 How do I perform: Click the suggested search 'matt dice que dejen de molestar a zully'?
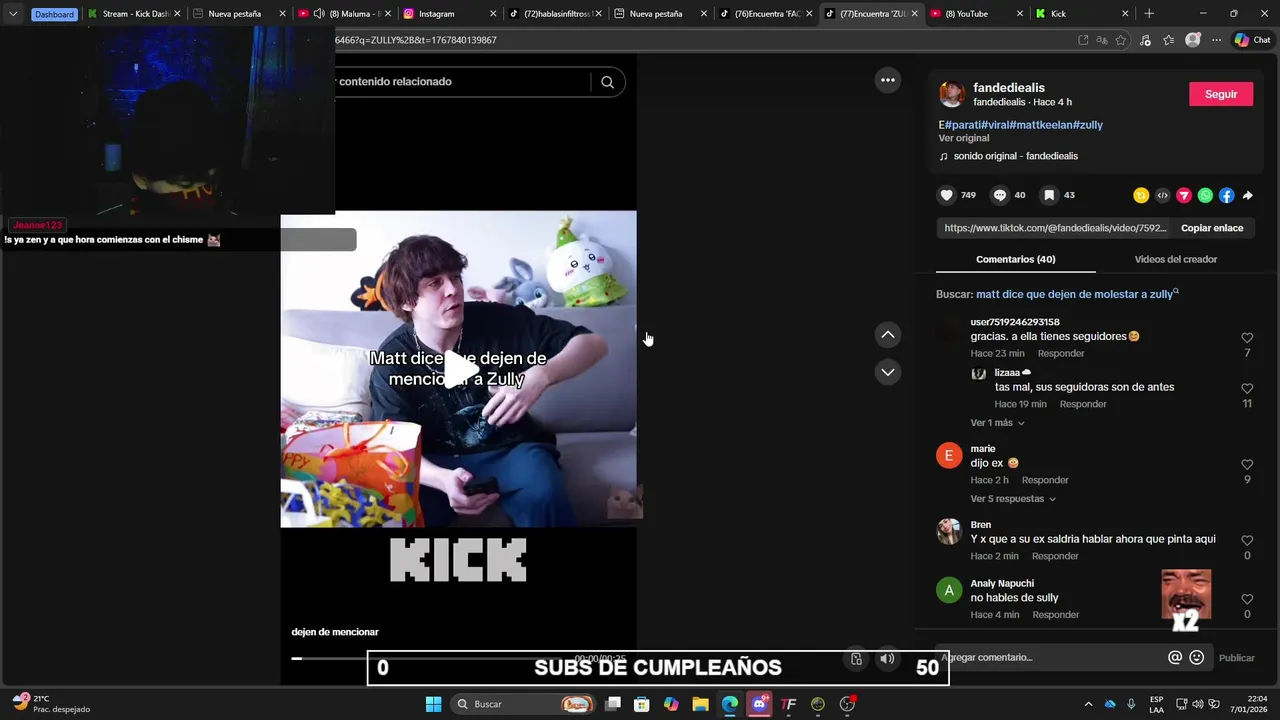click(1074, 294)
